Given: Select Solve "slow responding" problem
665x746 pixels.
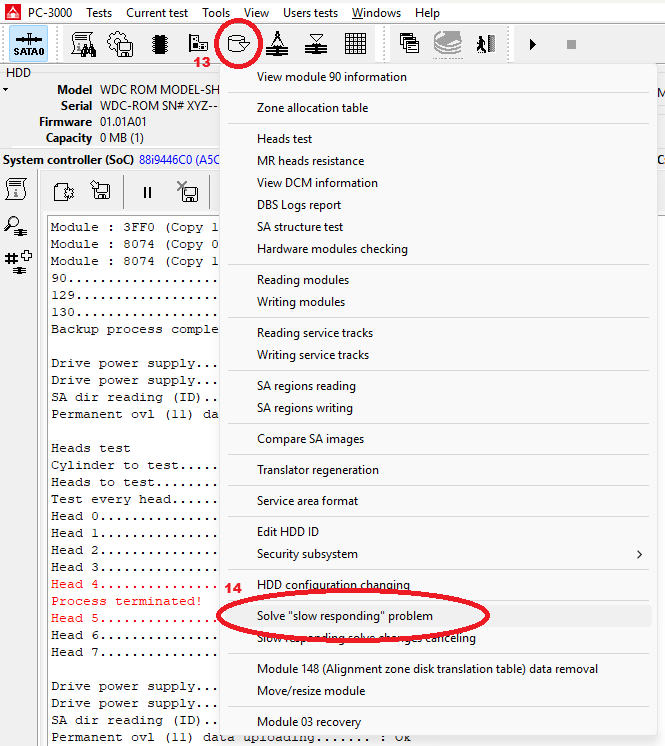Looking at the screenshot, I should coord(344,616).
